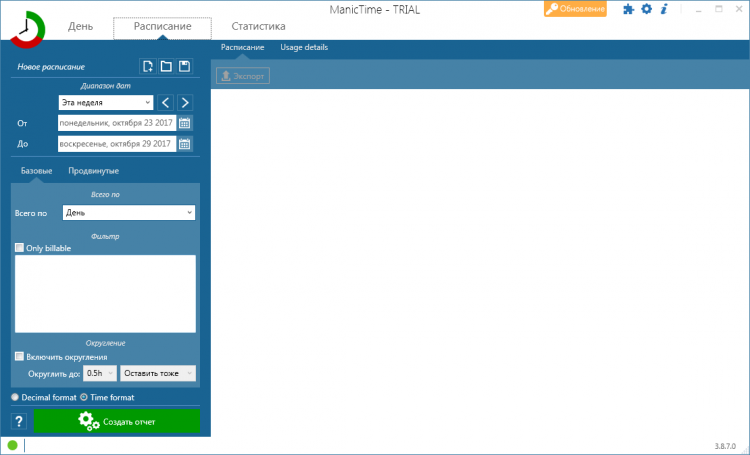Click the help question mark button
Screen dimensions: 750x455
tap(19, 422)
